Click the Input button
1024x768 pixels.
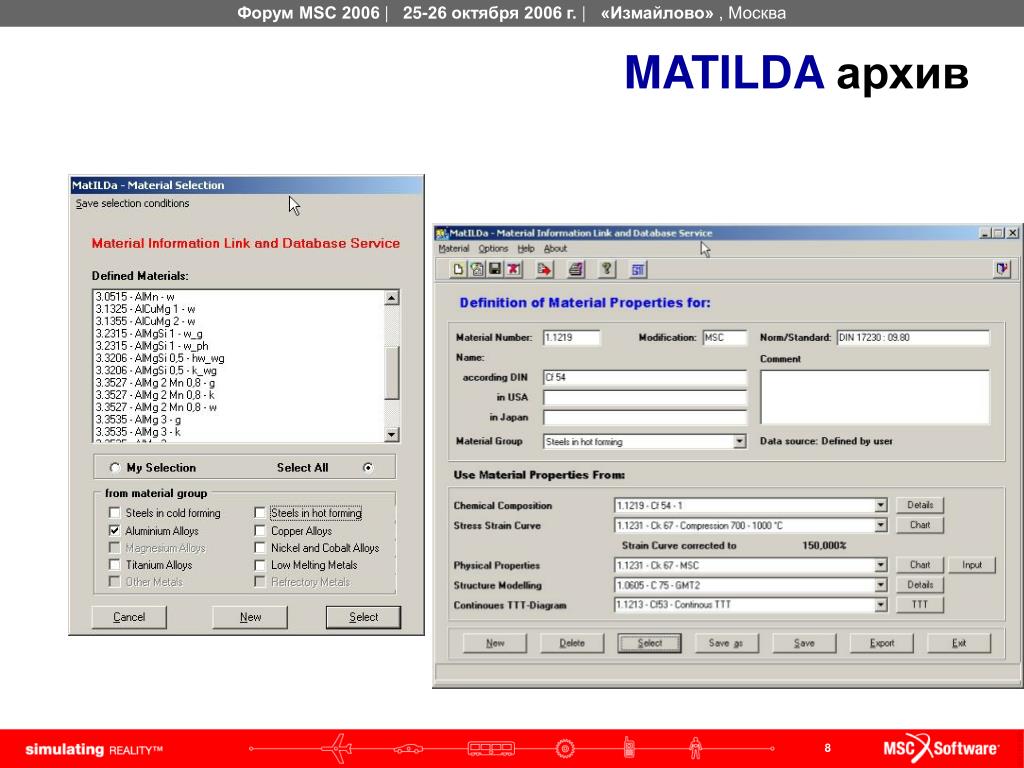[x=972, y=565]
